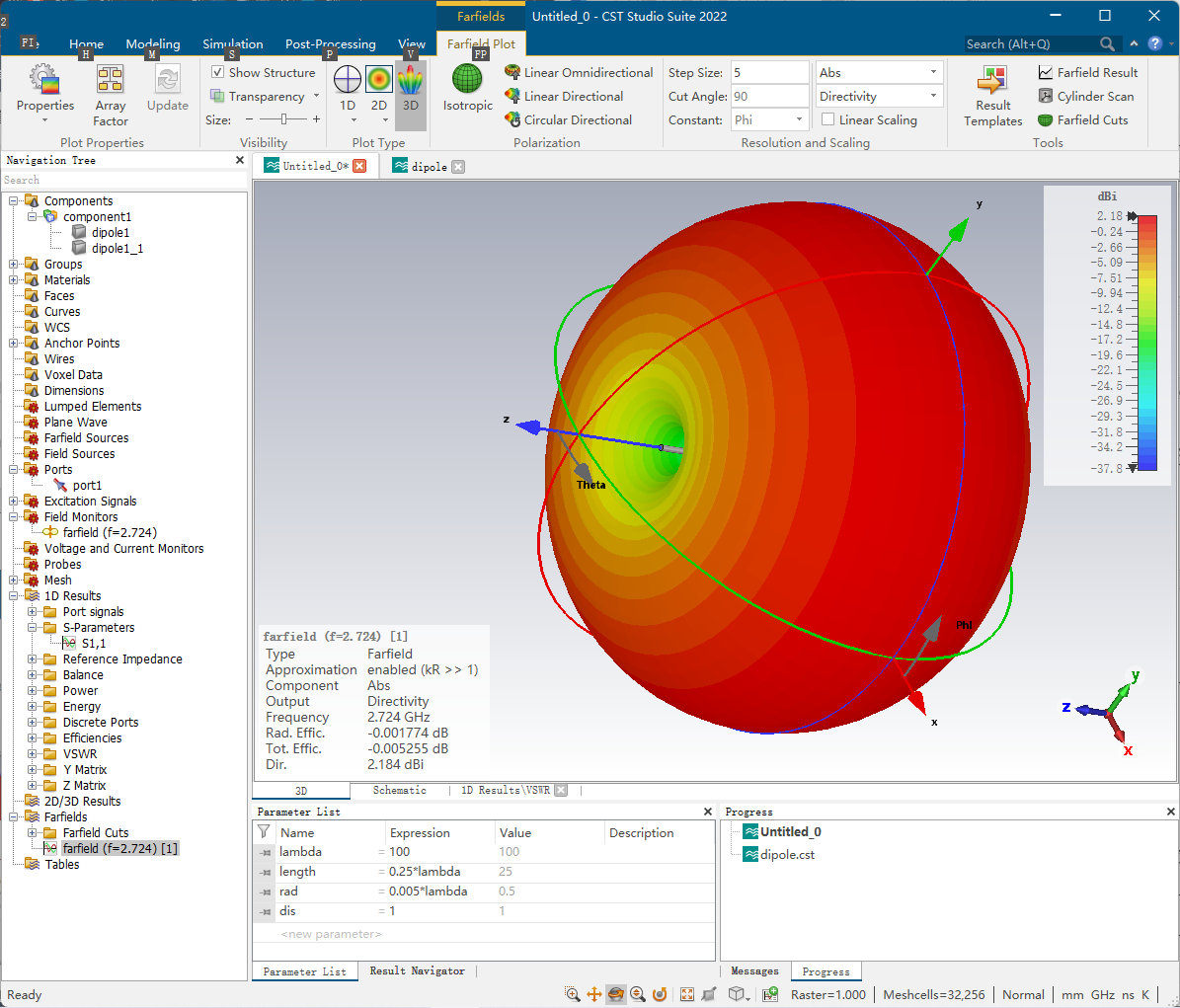Open the Array Factor tool

110,96
